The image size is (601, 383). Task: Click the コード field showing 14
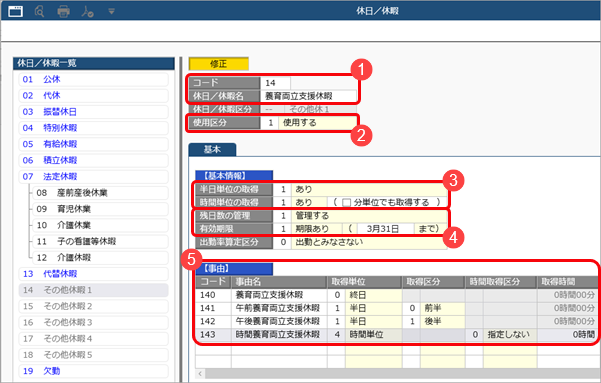click(x=275, y=83)
